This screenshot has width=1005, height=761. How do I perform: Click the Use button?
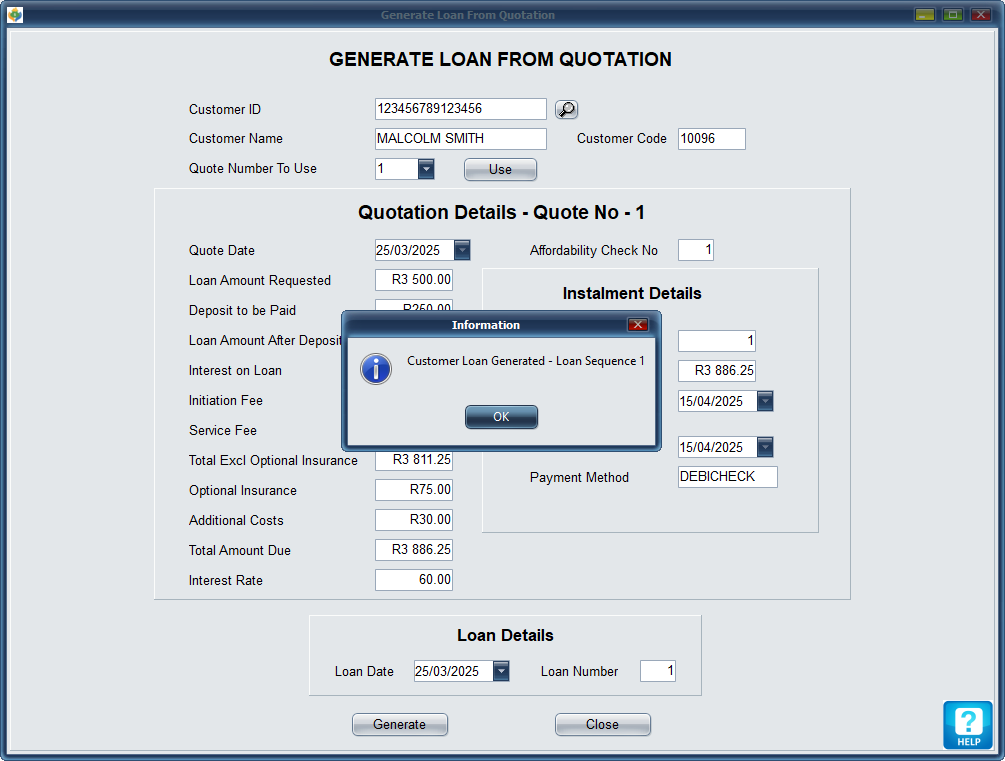[x=500, y=170]
